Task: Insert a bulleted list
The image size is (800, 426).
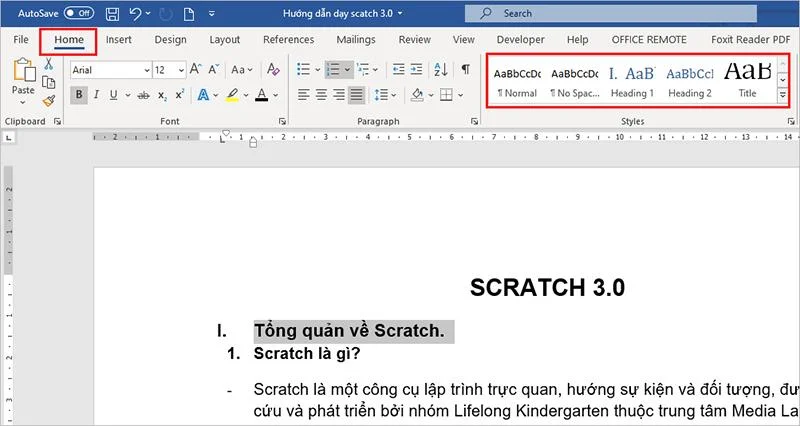Action: coord(304,69)
